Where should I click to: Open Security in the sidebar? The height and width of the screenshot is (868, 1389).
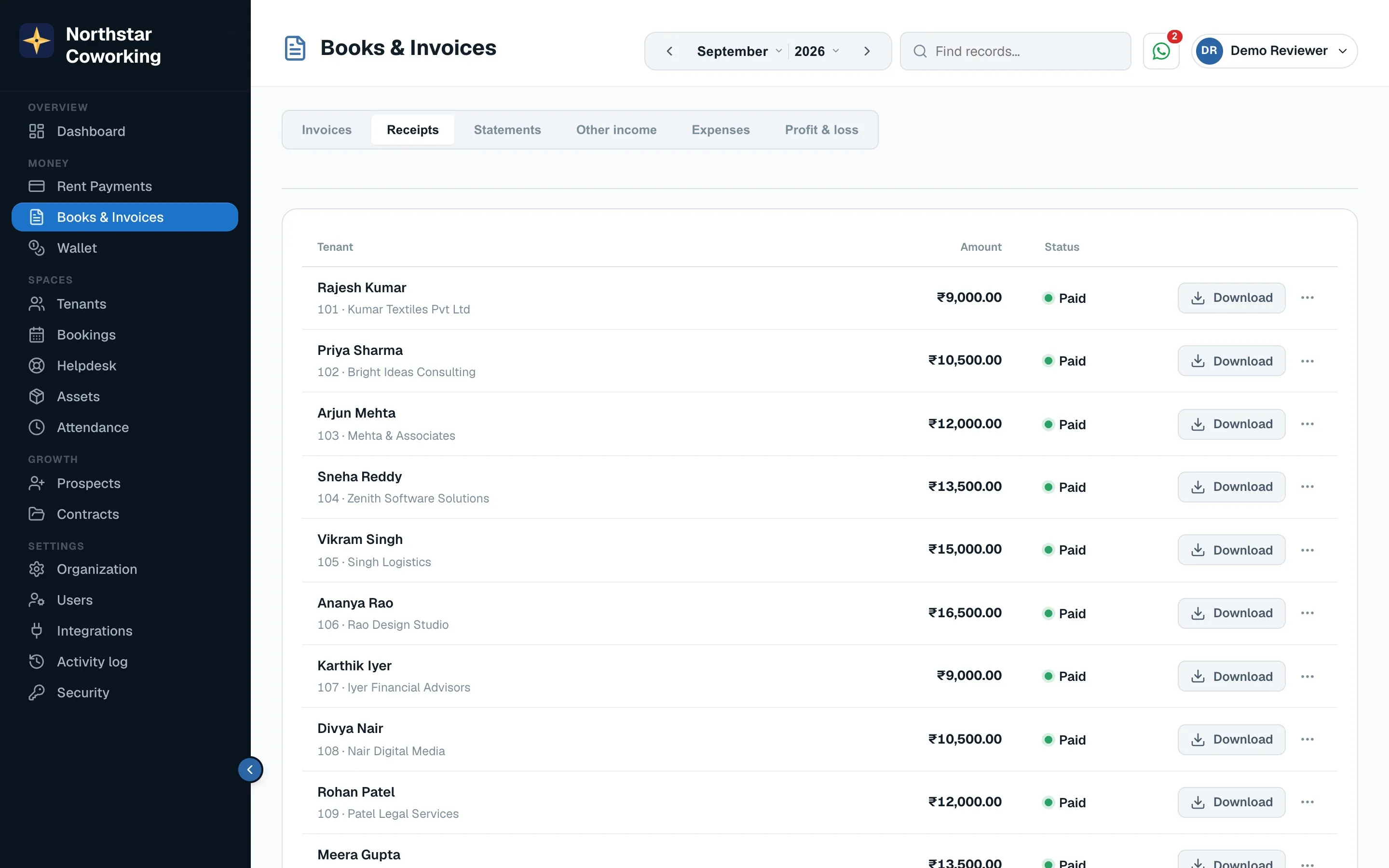(x=124, y=692)
